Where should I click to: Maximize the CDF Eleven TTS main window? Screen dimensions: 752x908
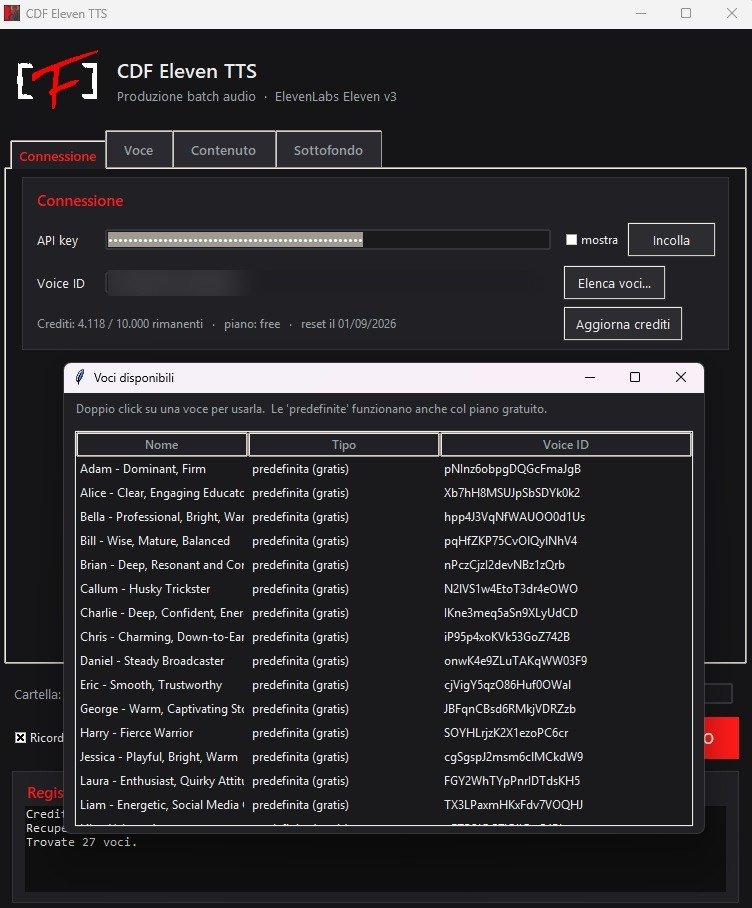[x=686, y=13]
